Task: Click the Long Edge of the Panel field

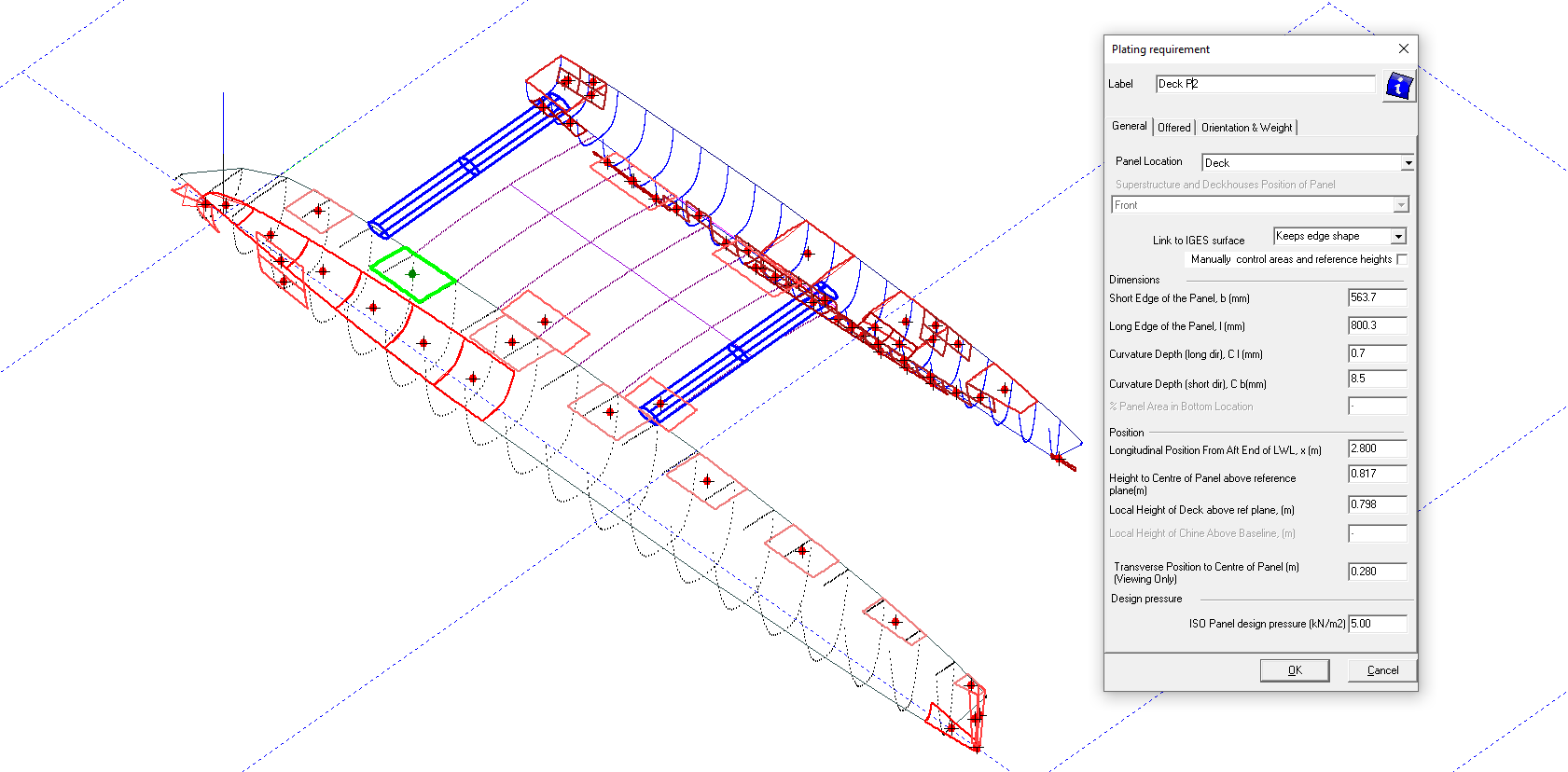Action: click(x=1377, y=326)
